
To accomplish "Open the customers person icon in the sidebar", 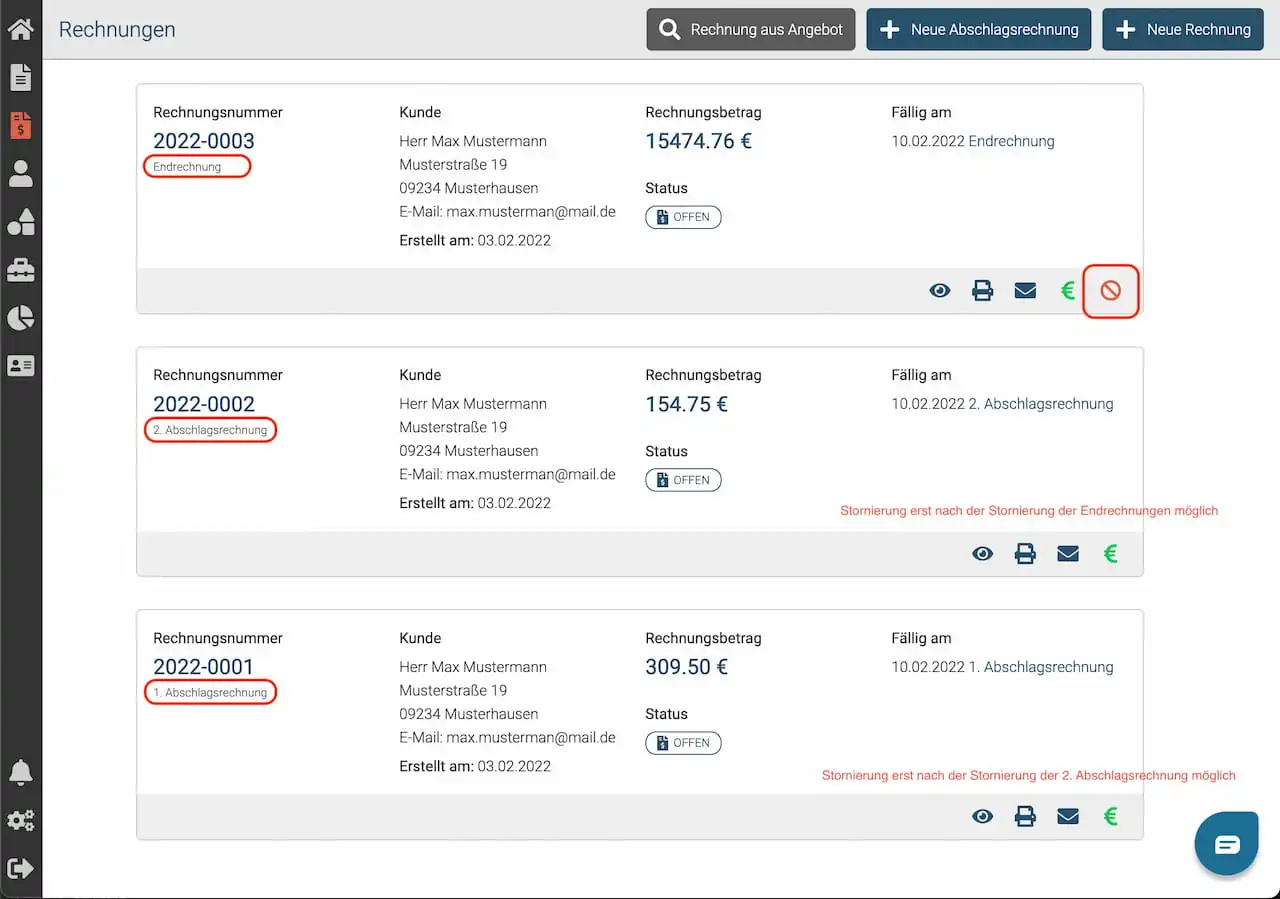I will tap(20, 174).
